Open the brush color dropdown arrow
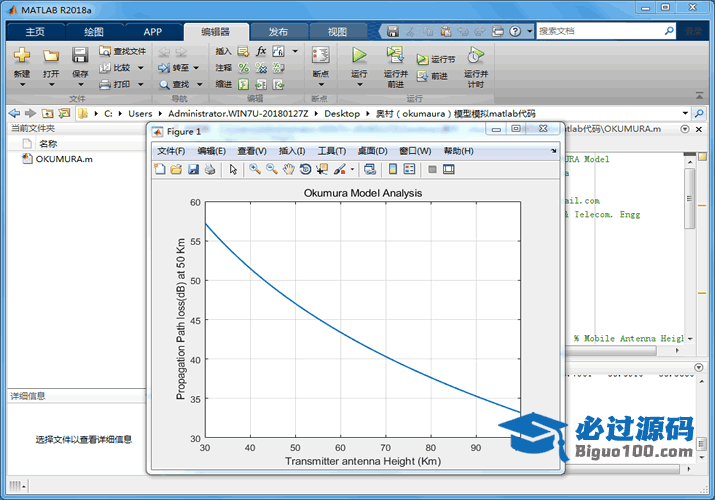Viewport: 715px width, 500px height. coord(352,170)
